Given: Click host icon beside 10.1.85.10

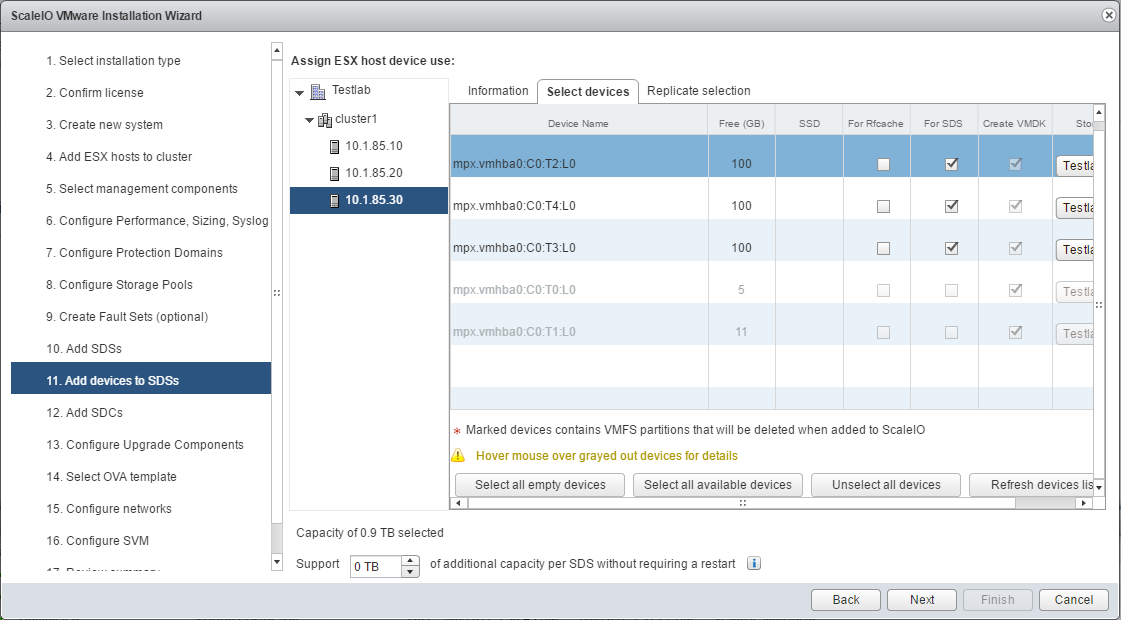Looking at the screenshot, I should [335, 147].
